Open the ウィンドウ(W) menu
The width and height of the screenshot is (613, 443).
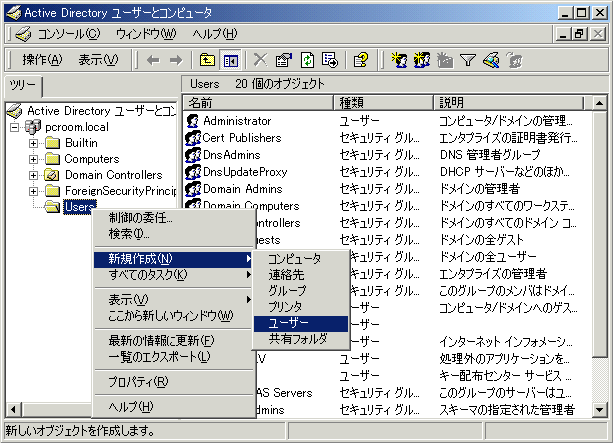coord(146,34)
